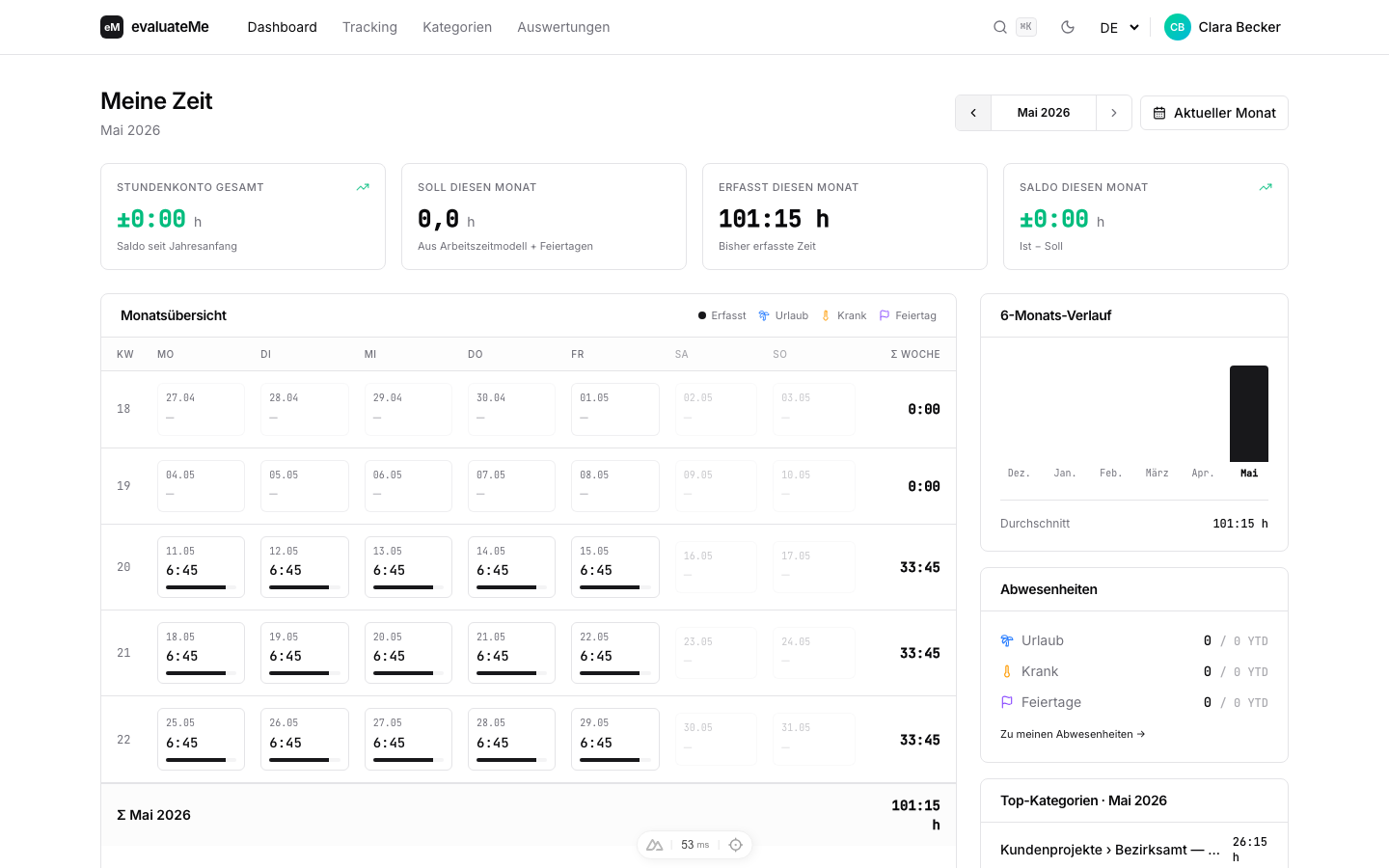Viewport: 1389px width, 868px height.
Task: Click the progress bar under 27.05
Action: pyautogui.click(x=408, y=760)
